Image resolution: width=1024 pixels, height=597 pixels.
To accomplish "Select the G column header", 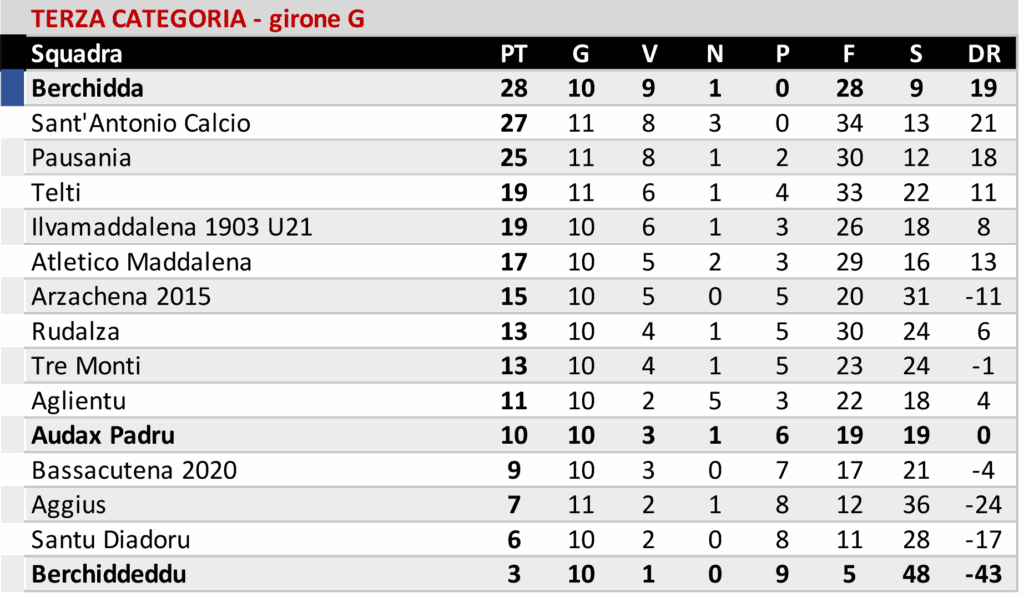I will tap(581, 54).
